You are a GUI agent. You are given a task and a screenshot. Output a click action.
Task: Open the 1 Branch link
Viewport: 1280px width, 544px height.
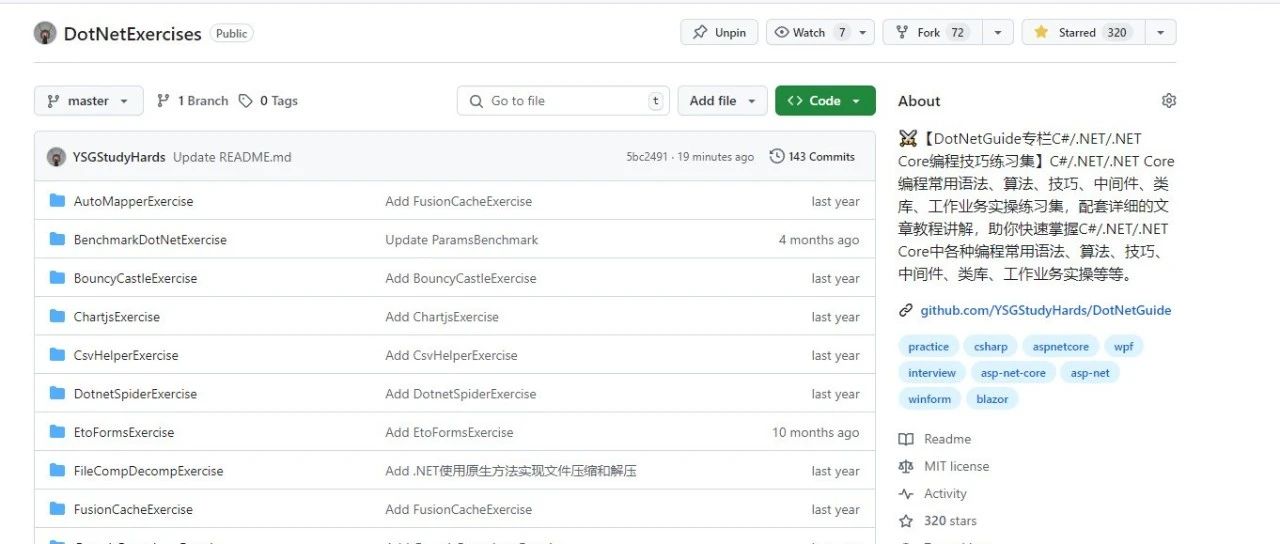pyautogui.click(x=193, y=101)
